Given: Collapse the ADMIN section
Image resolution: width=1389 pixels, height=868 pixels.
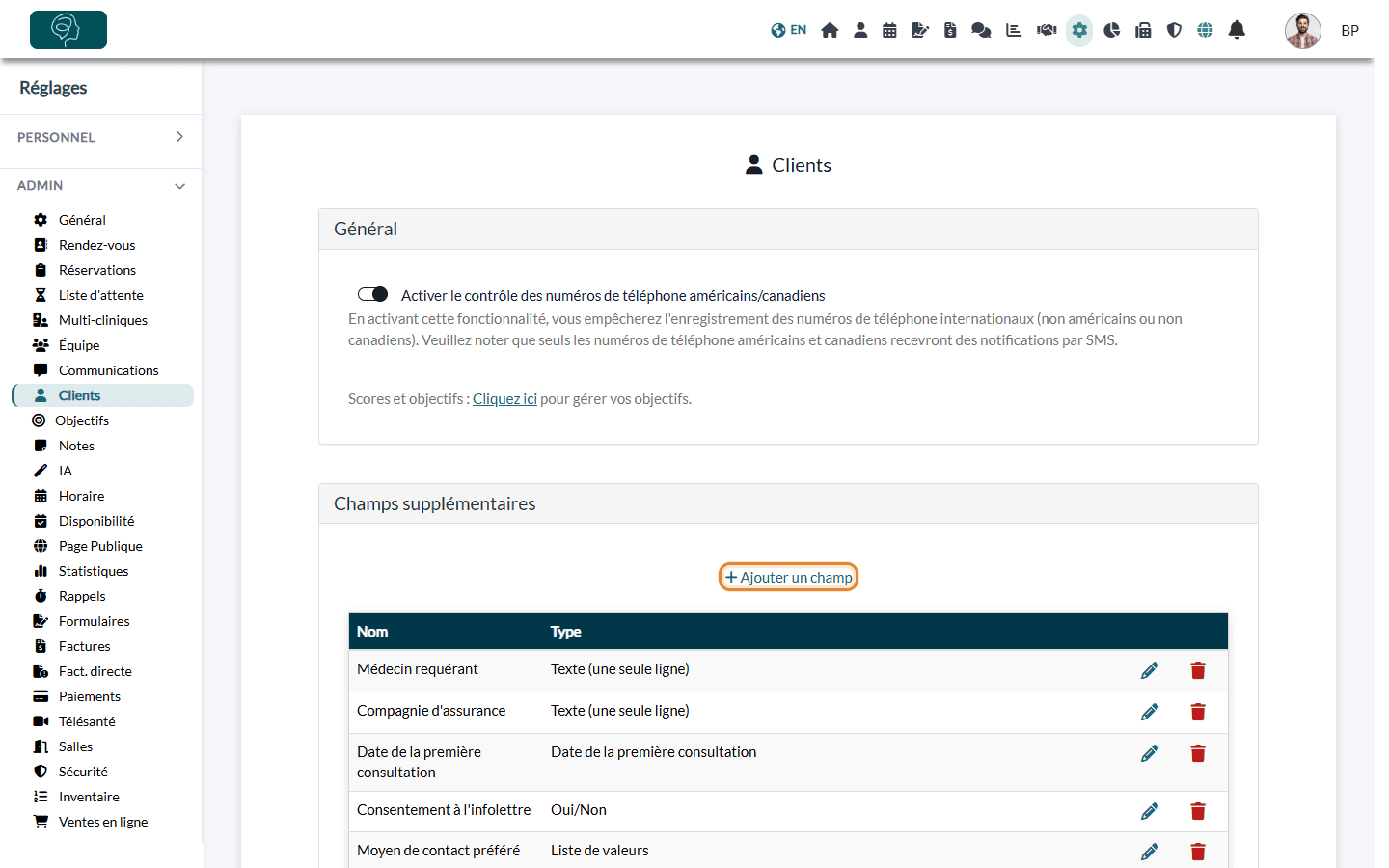Looking at the screenshot, I should tap(100, 185).
